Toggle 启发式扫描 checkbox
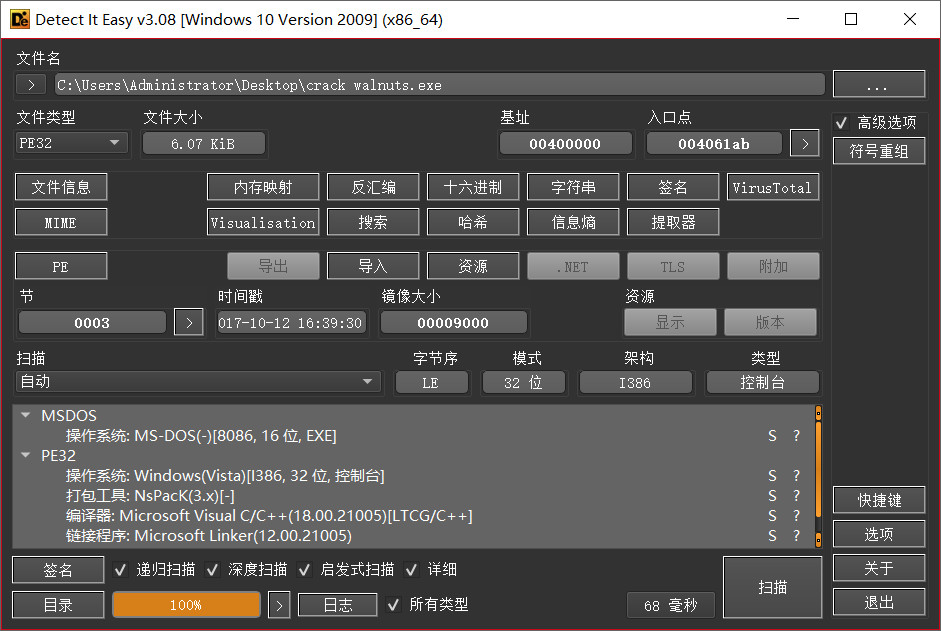Screen dimensions: 941x631 (305, 569)
